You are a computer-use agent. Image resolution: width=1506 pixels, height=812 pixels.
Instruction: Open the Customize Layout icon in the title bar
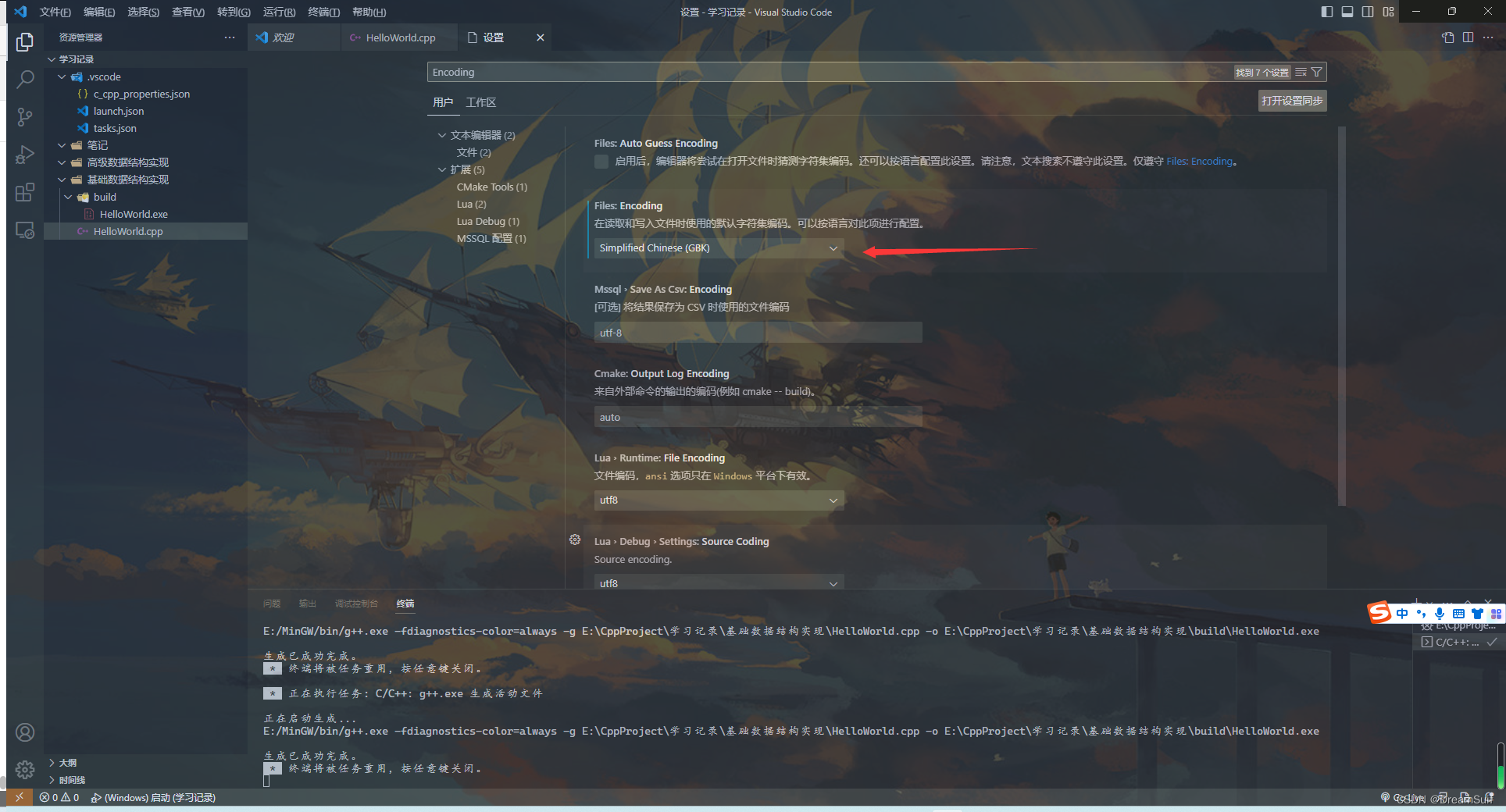click(1388, 12)
